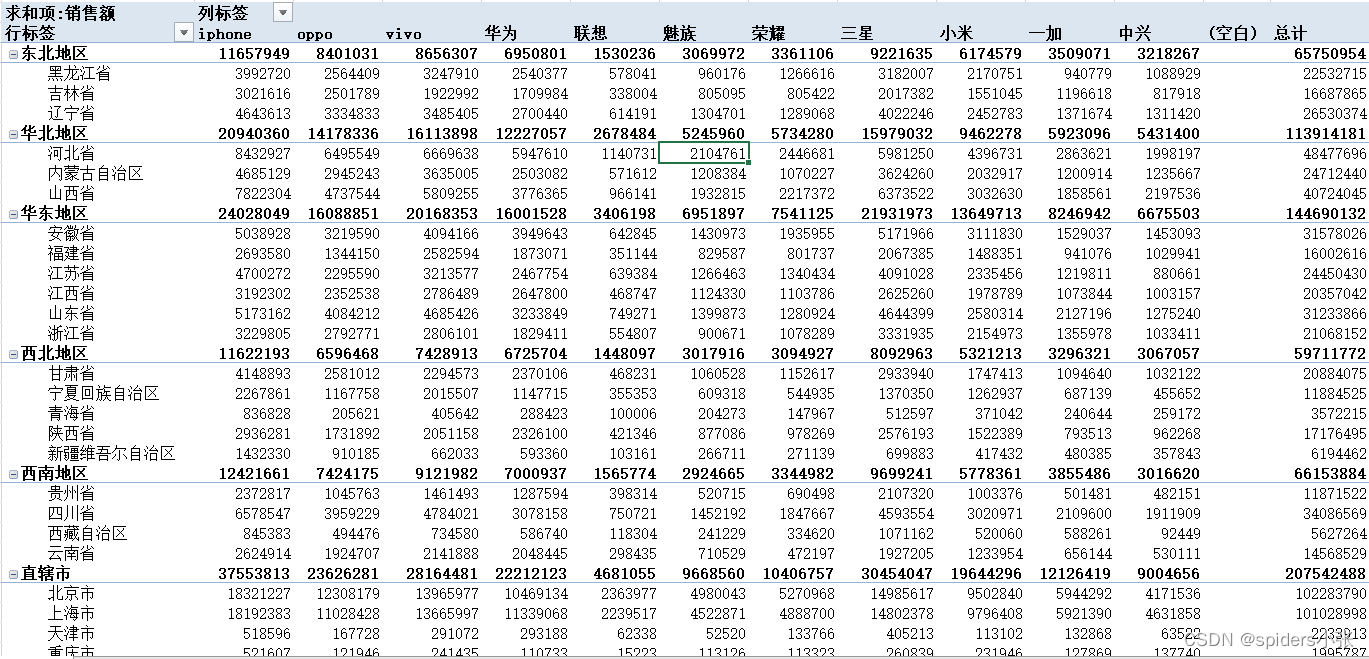The width and height of the screenshot is (1369, 659).
Task: Select the iphone column header
Action: [x=225, y=33]
